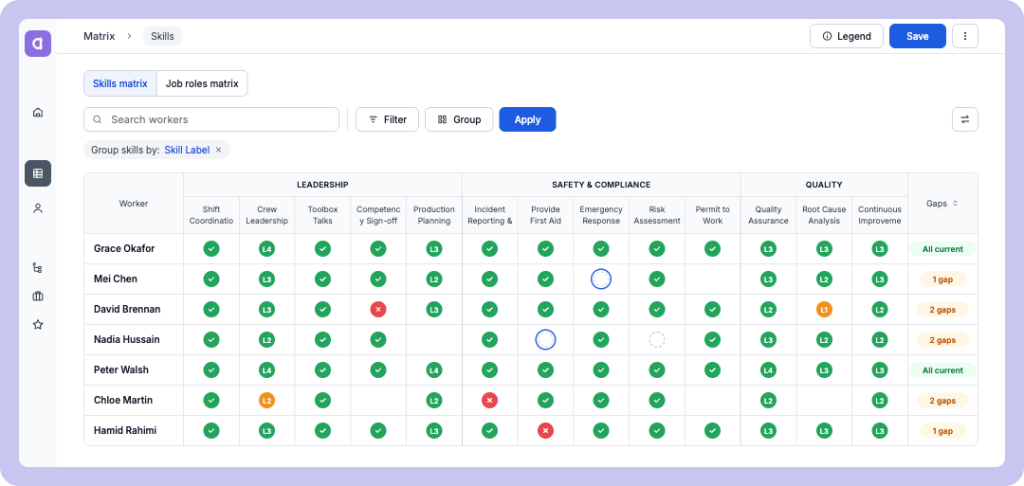Click Grace Okafor's Shift Coordination checkmark
This screenshot has height=486, width=1024.
(211, 249)
